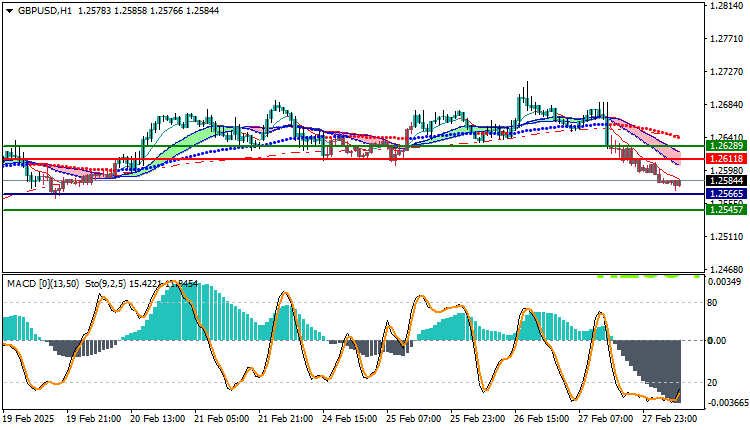
Task: Click the 25 Feb 07:00 time label
Action: tap(414, 419)
